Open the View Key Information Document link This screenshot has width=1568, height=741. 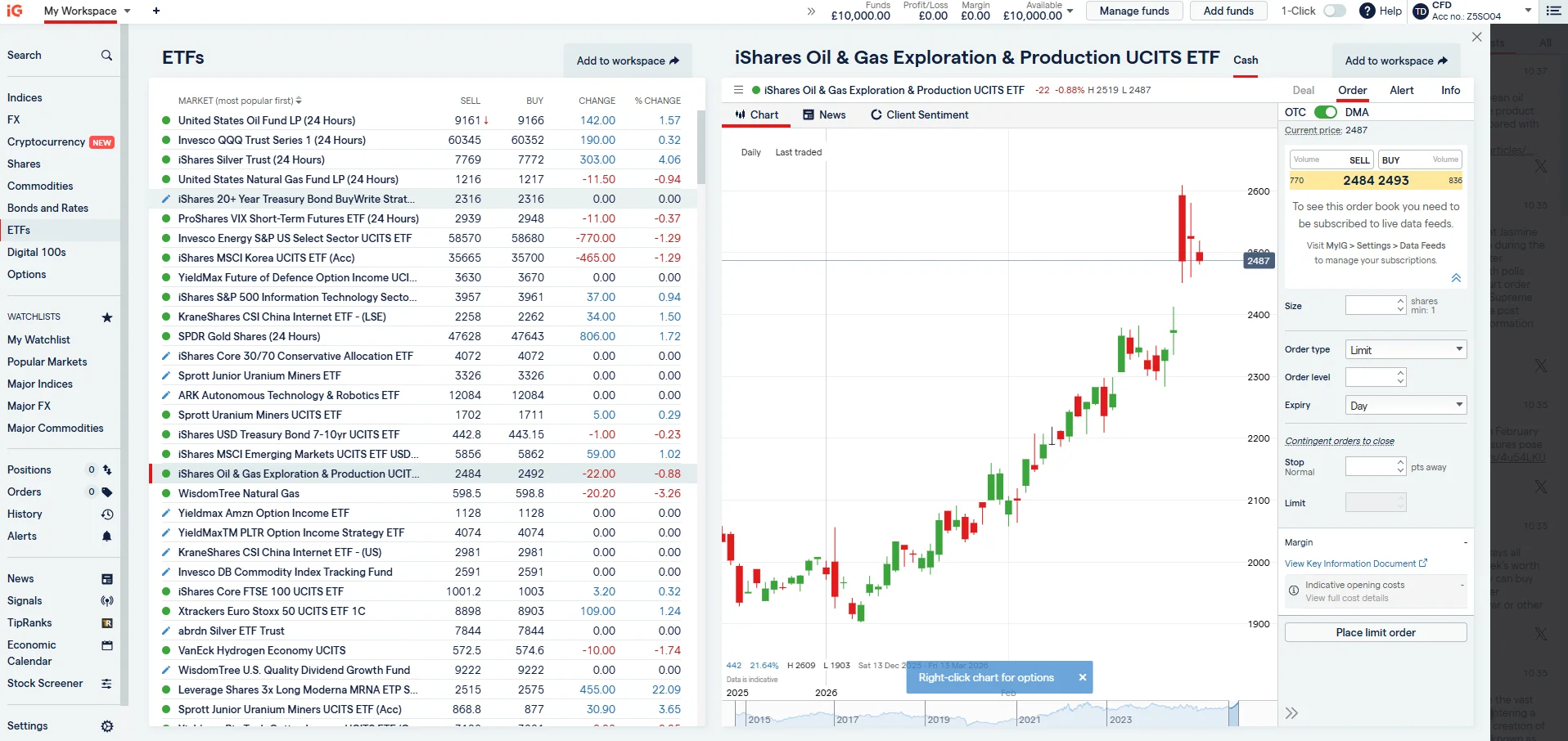[1351, 563]
